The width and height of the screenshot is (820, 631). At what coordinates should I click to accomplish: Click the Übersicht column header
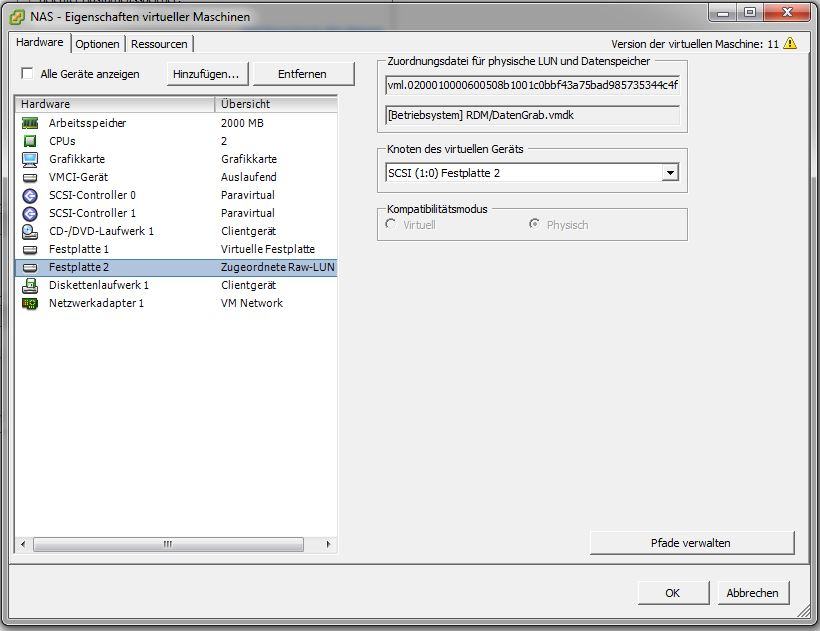click(276, 104)
